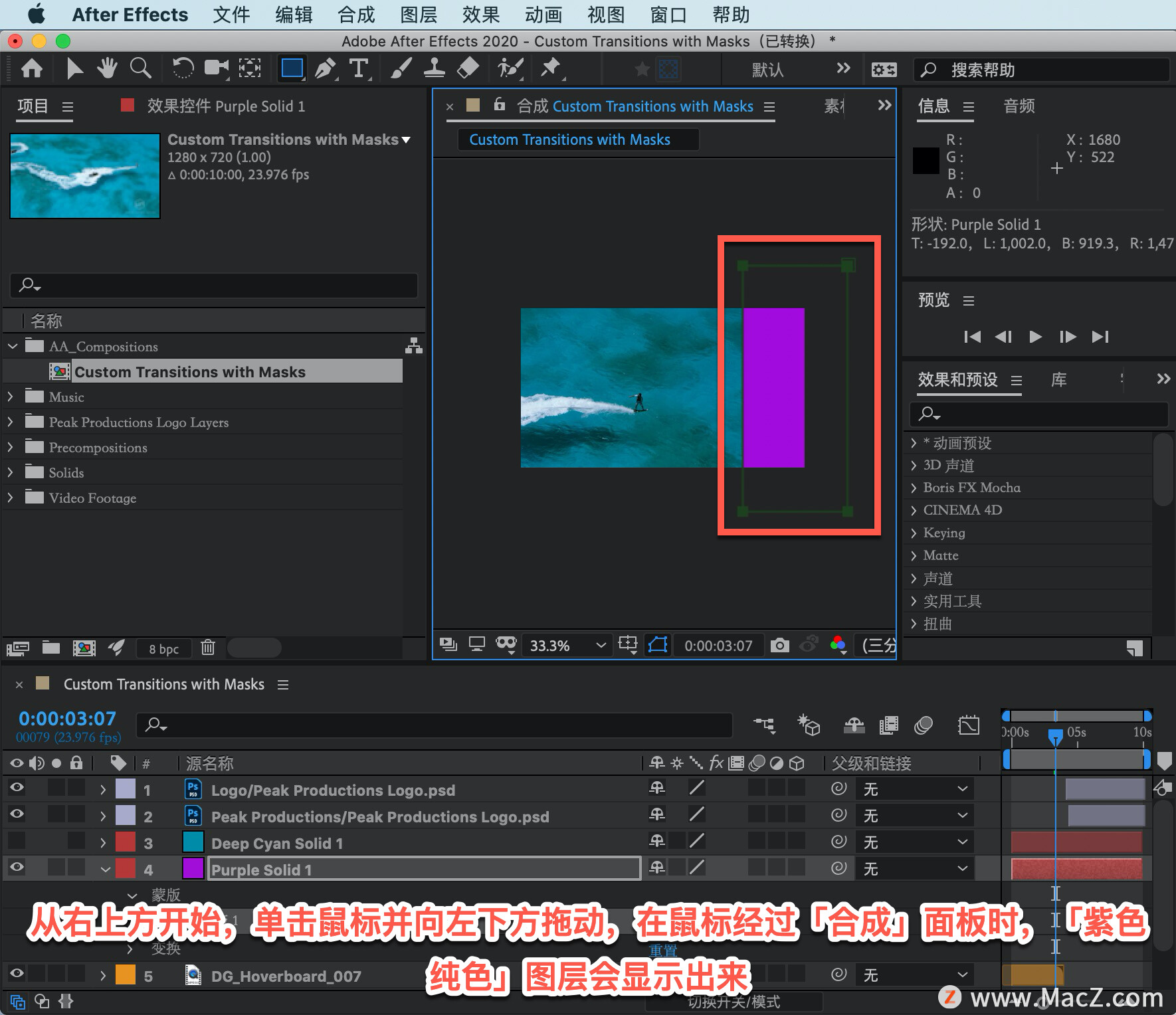Click the 0:00:03:07 timeline timecode
The width and height of the screenshot is (1176, 1015).
(x=67, y=718)
